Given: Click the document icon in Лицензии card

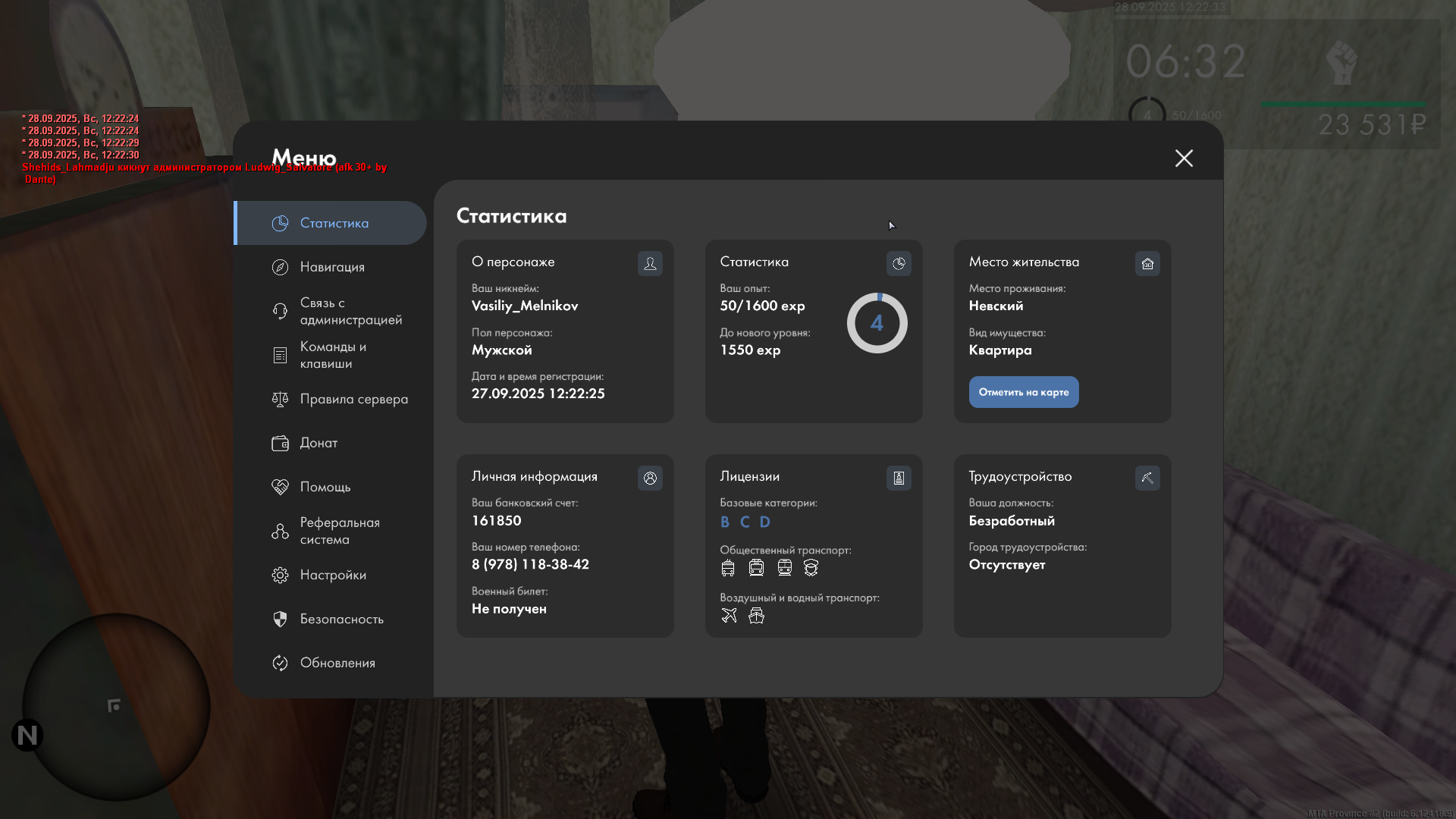Looking at the screenshot, I should pos(899,478).
